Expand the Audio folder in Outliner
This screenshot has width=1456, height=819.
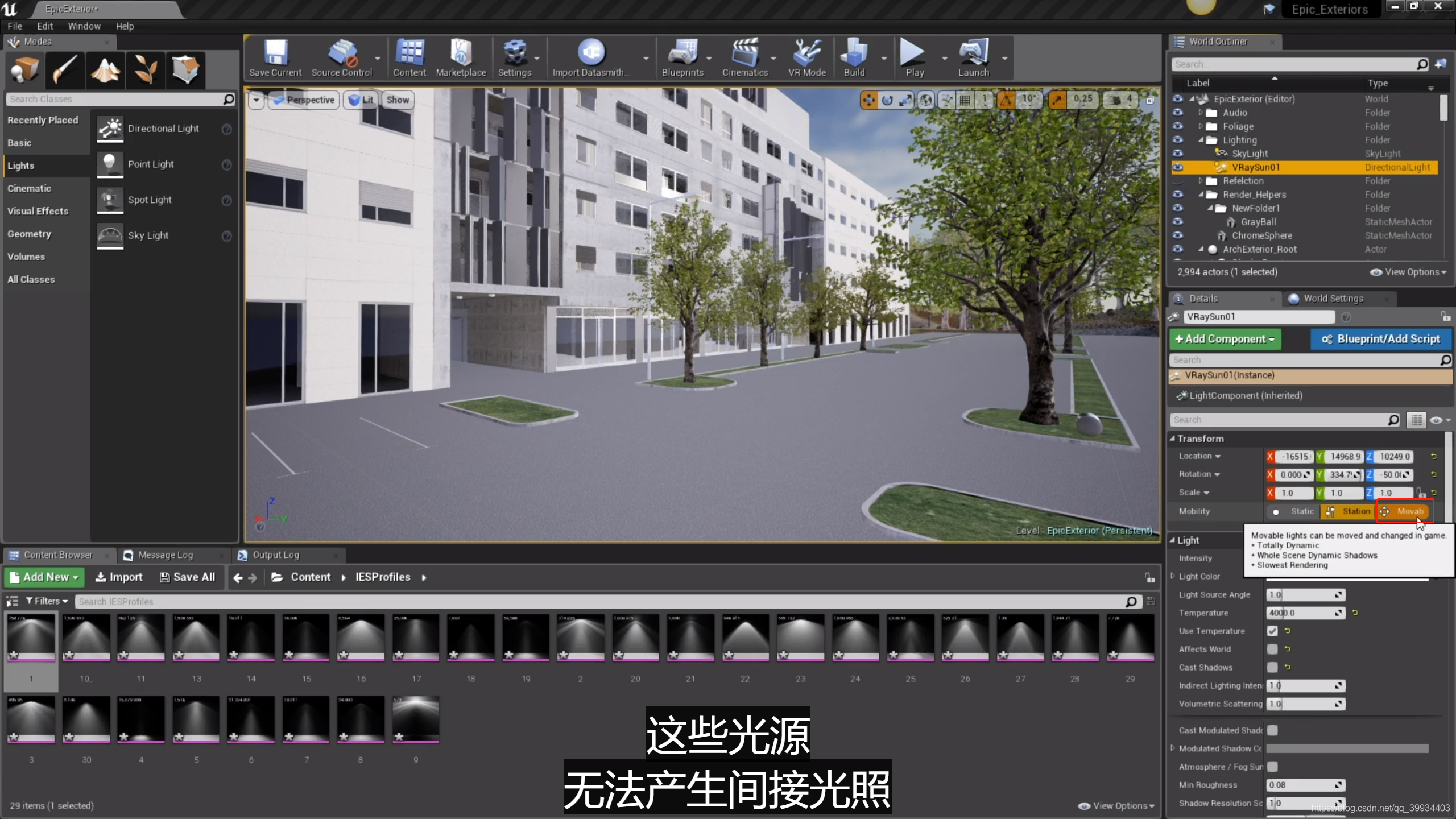click(x=1201, y=113)
